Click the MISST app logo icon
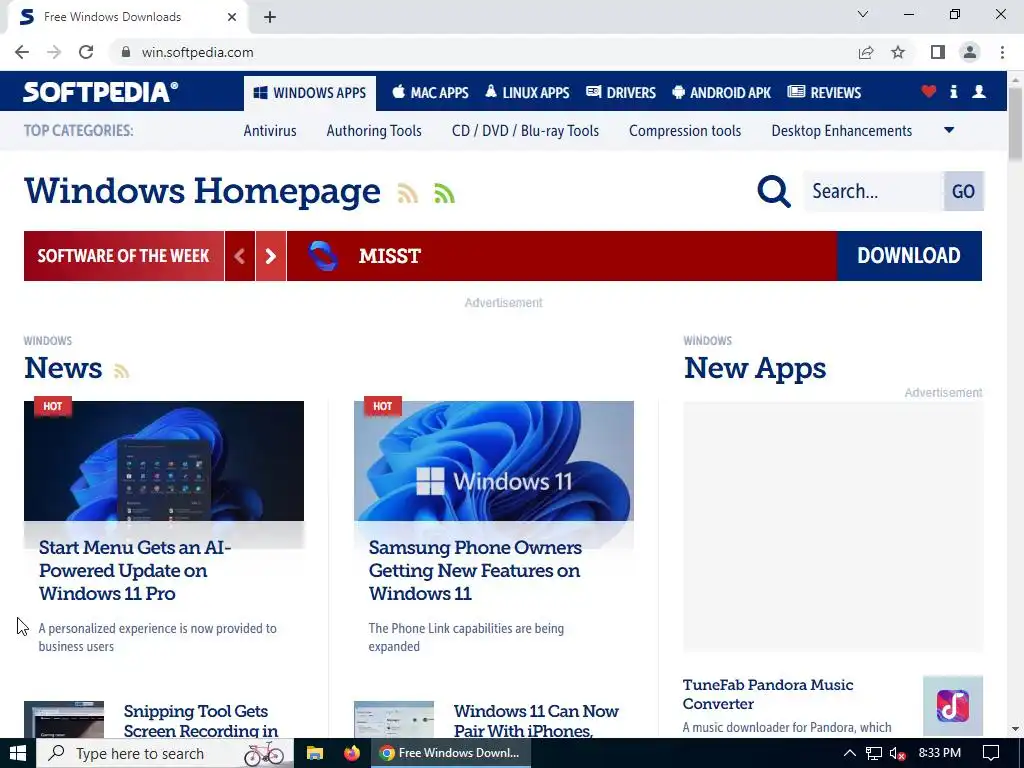Viewport: 1024px width, 768px height. (x=323, y=255)
